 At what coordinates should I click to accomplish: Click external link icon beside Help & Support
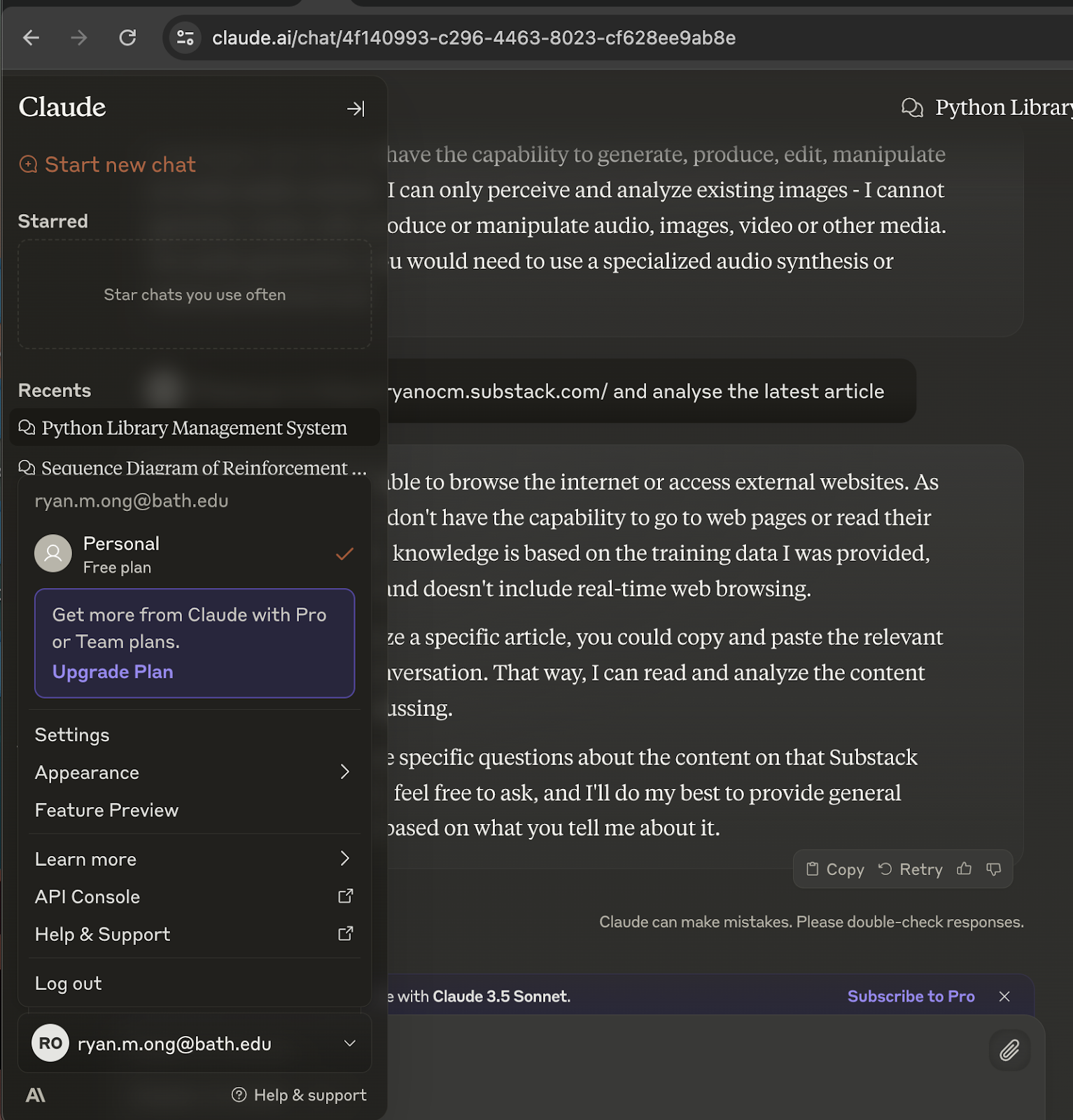[x=346, y=934]
